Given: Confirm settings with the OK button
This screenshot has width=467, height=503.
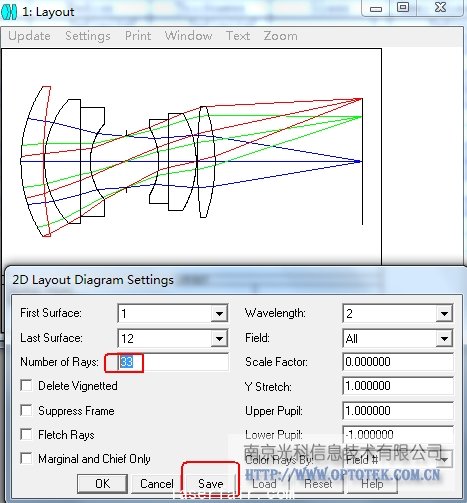Looking at the screenshot, I should 102,484.
